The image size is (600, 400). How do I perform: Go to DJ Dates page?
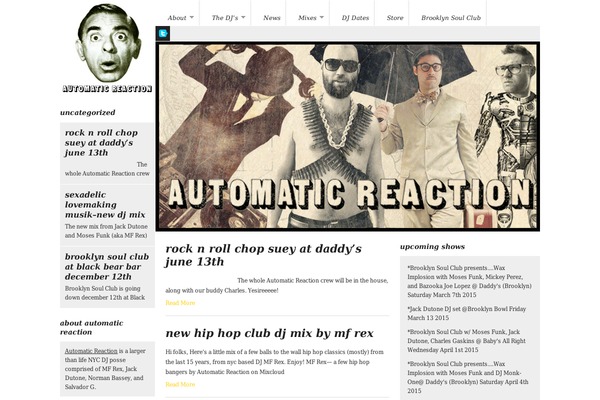(x=355, y=18)
